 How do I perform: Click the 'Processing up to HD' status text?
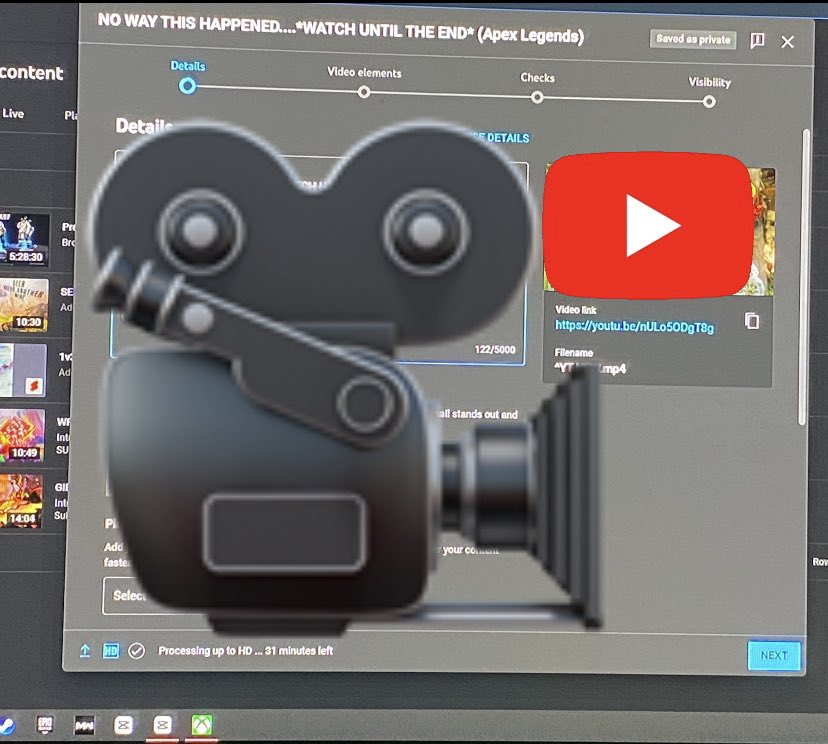(x=246, y=651)
